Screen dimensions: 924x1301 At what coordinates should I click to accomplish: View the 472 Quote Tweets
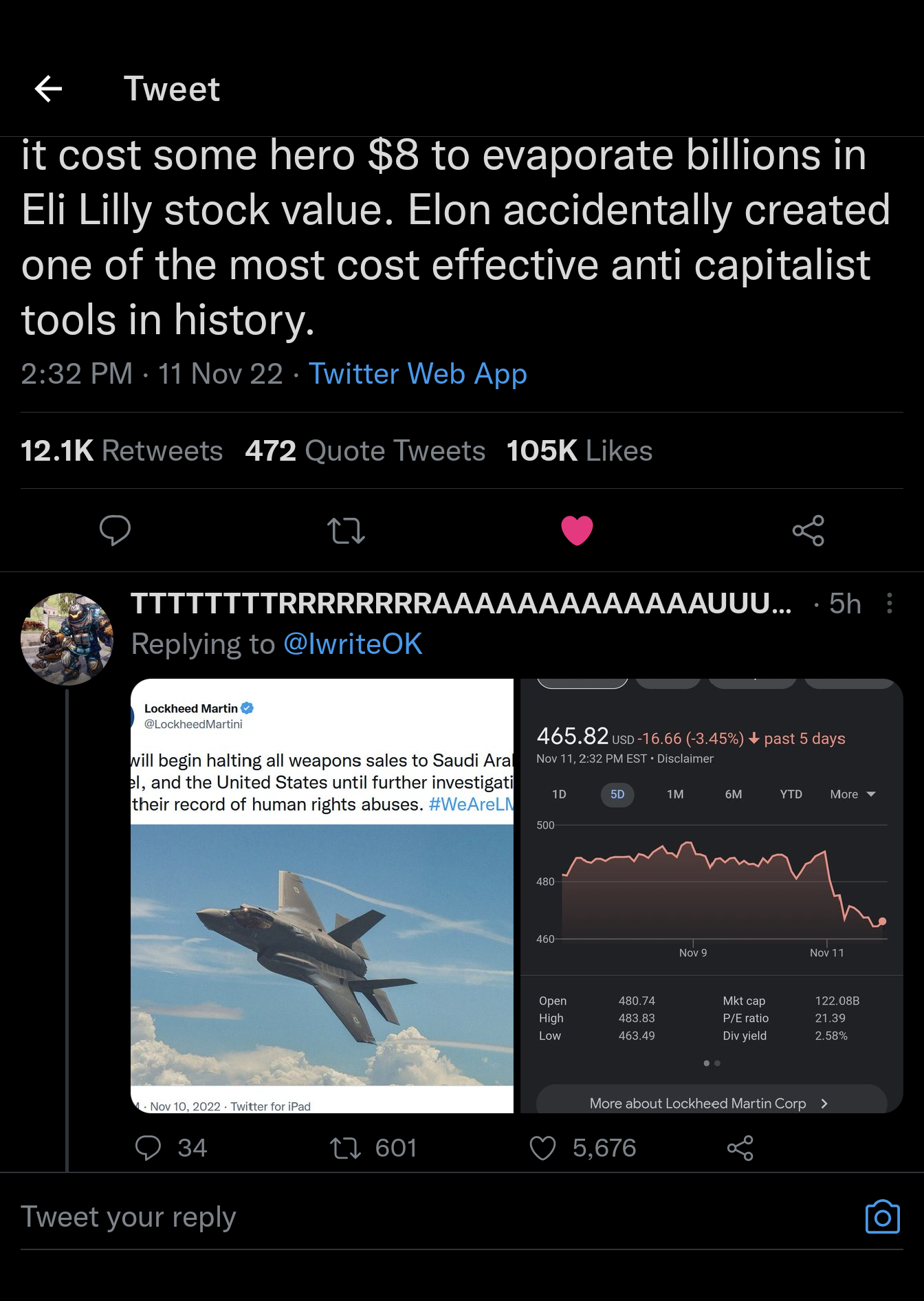[x=365, y=451]
